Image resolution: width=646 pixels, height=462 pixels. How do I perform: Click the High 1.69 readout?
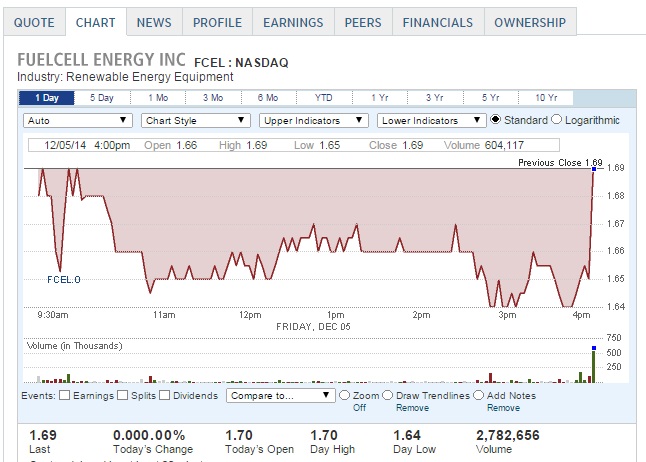point(243,145)
